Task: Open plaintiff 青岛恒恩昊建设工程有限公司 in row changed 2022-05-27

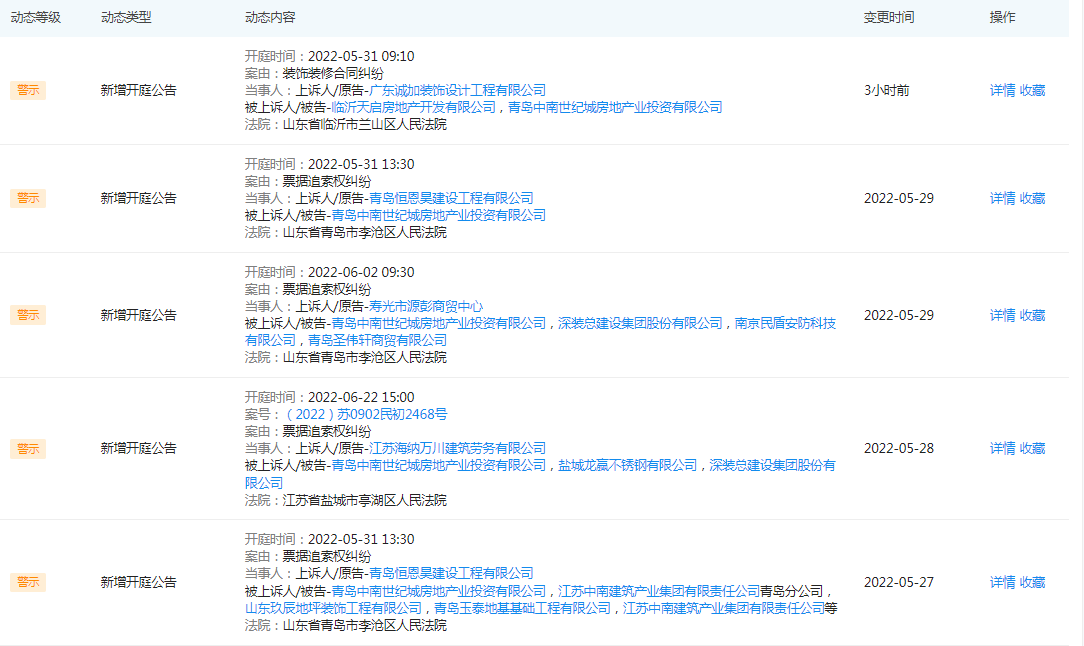Action: [451, 573]
